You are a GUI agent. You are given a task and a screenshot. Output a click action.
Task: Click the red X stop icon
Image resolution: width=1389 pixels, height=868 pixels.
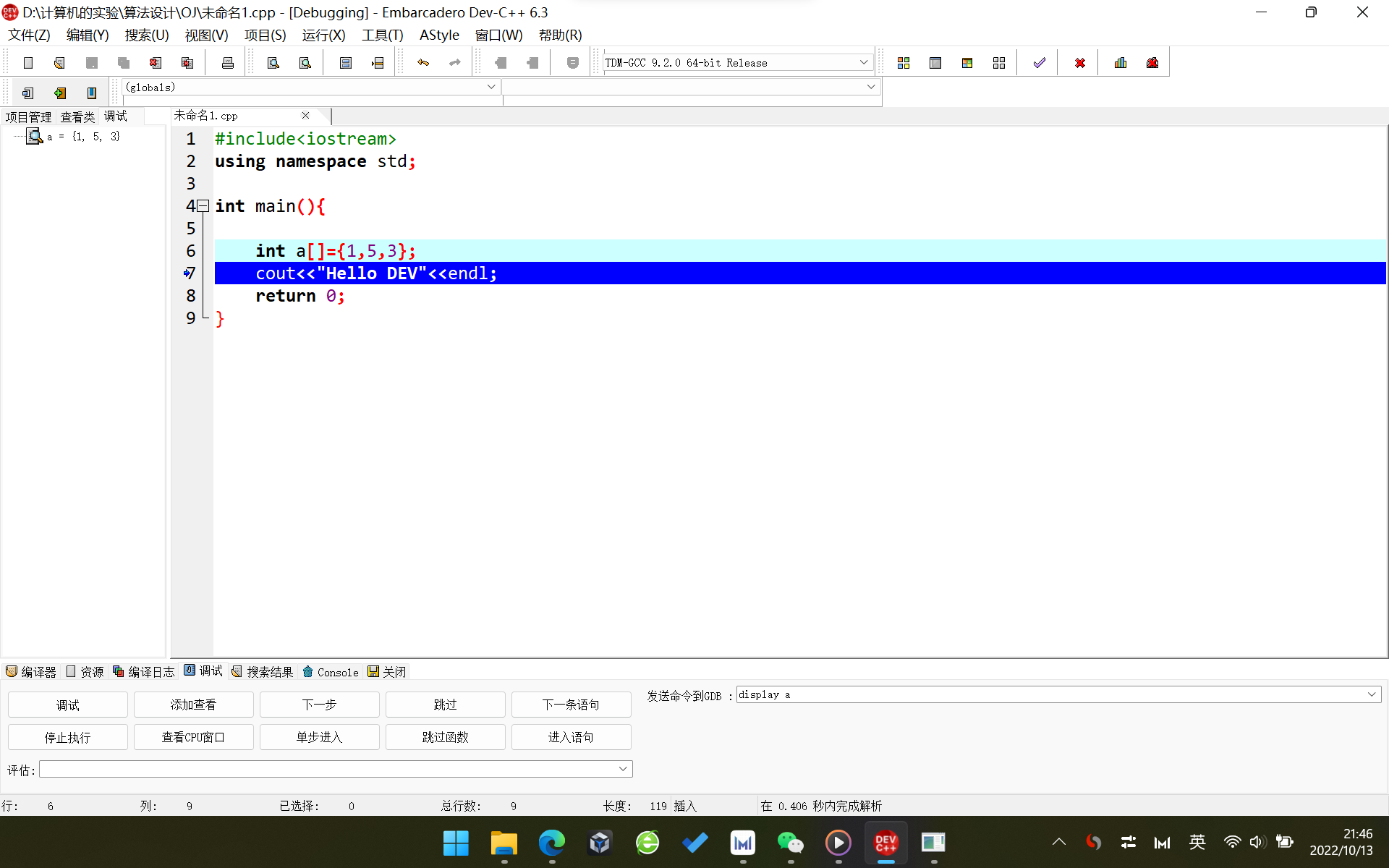point(1079,63)
